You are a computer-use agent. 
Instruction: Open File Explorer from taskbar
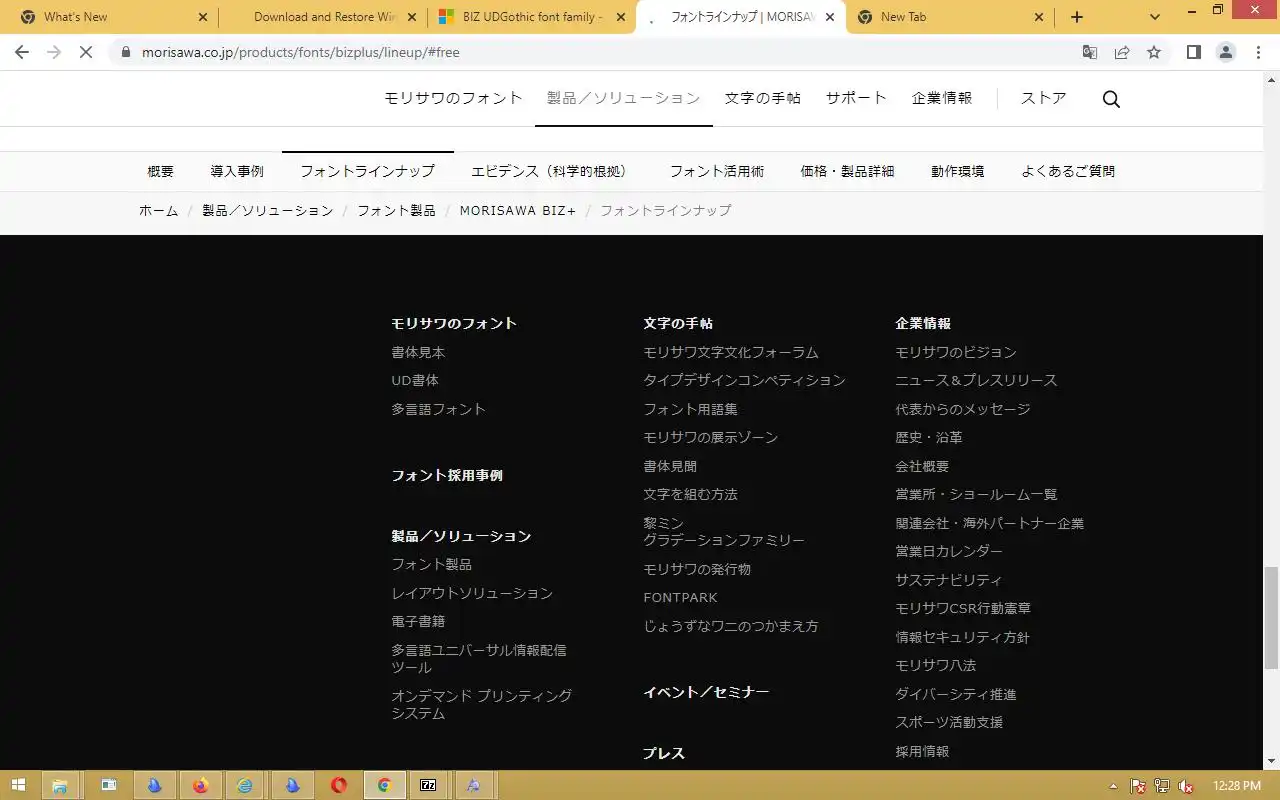[x=59, y=786]
